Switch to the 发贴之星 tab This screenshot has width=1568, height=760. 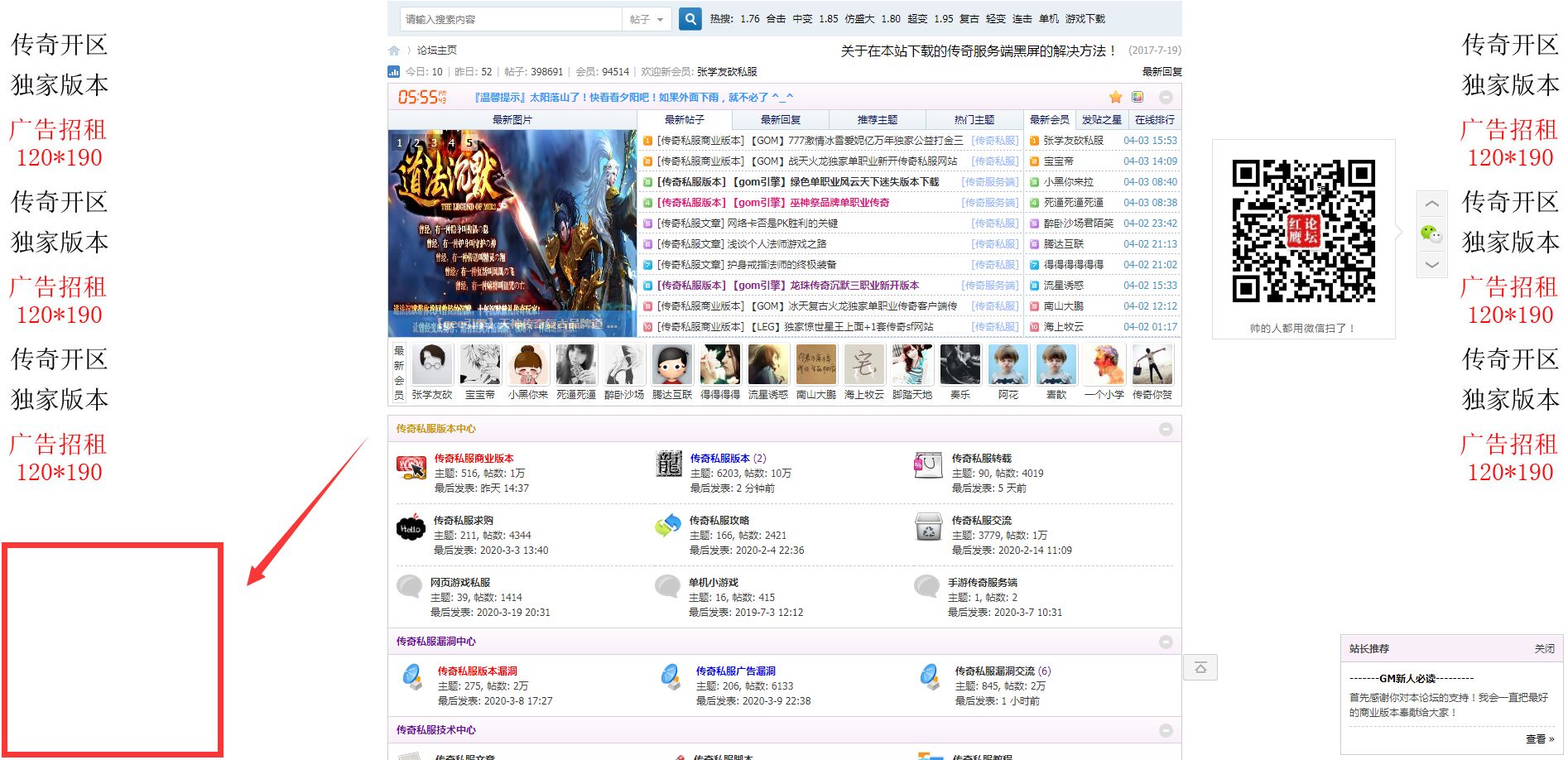coord(1102,120)
